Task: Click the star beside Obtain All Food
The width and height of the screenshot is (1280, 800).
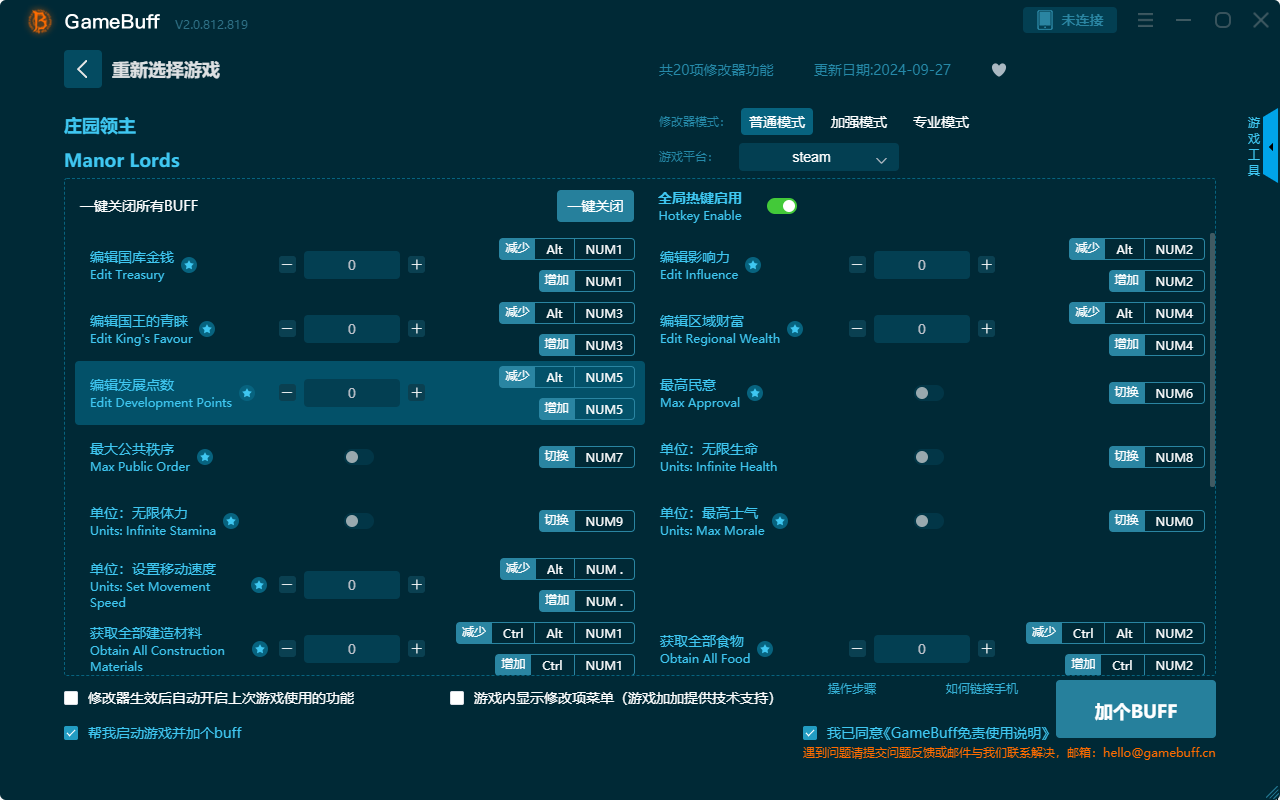Action: (765, 649)
